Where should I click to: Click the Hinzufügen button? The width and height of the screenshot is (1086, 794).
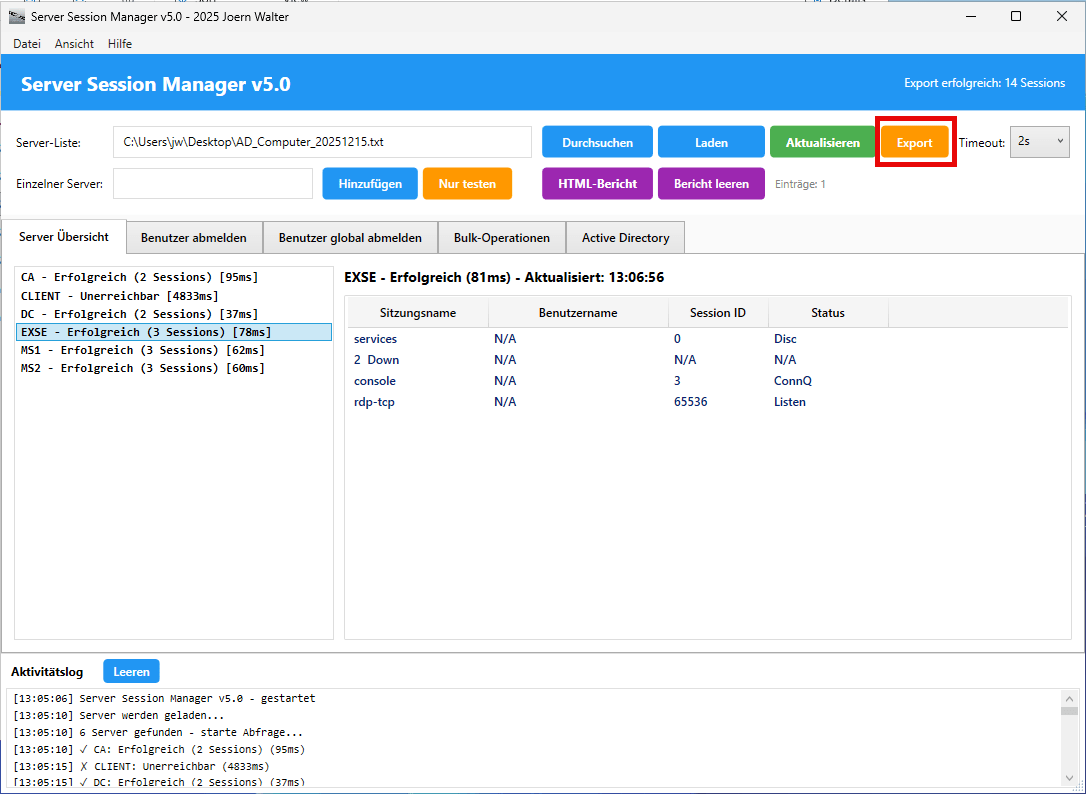[x=370, y=184]
